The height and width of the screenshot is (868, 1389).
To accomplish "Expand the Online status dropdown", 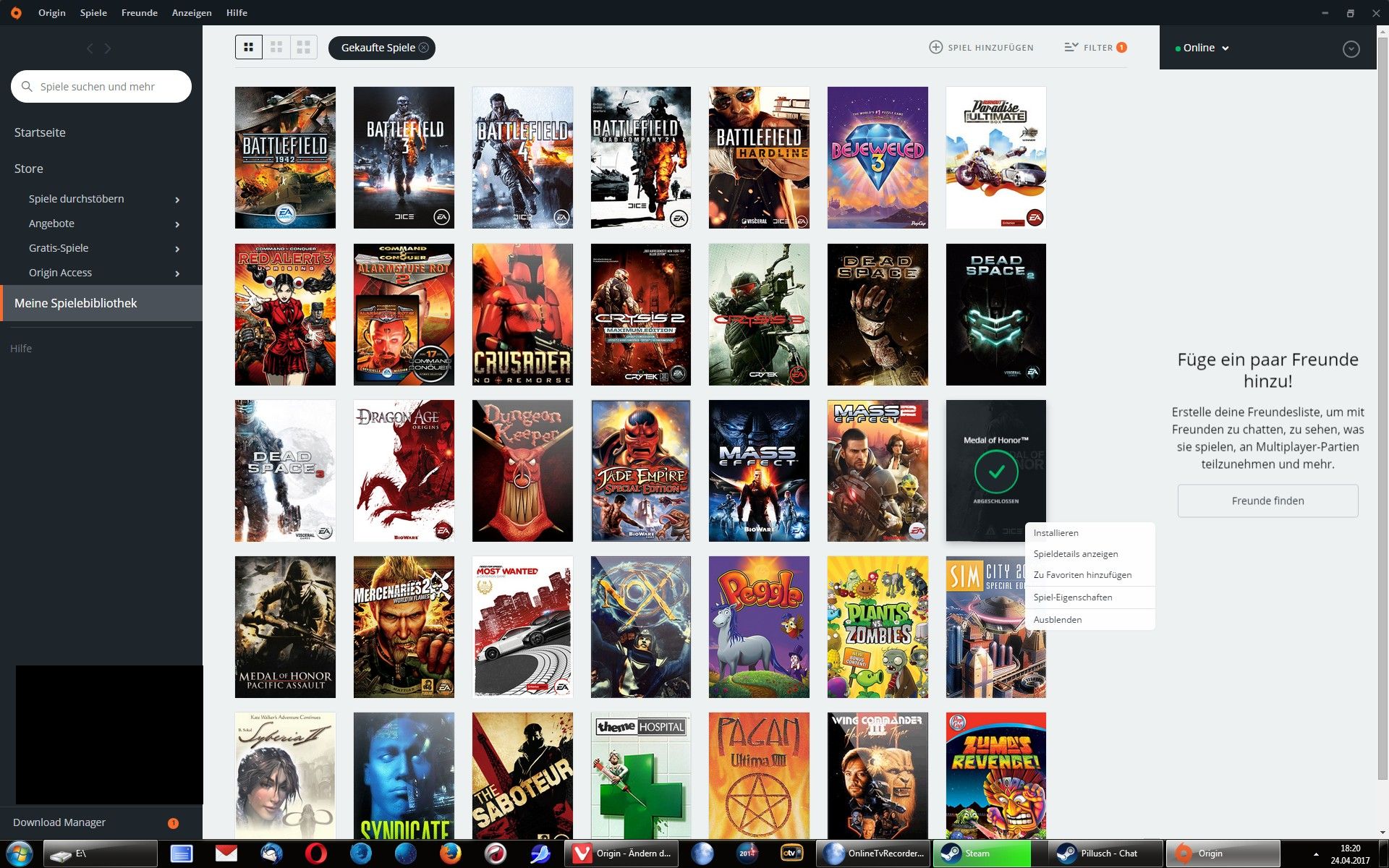I will point(1205,48).
